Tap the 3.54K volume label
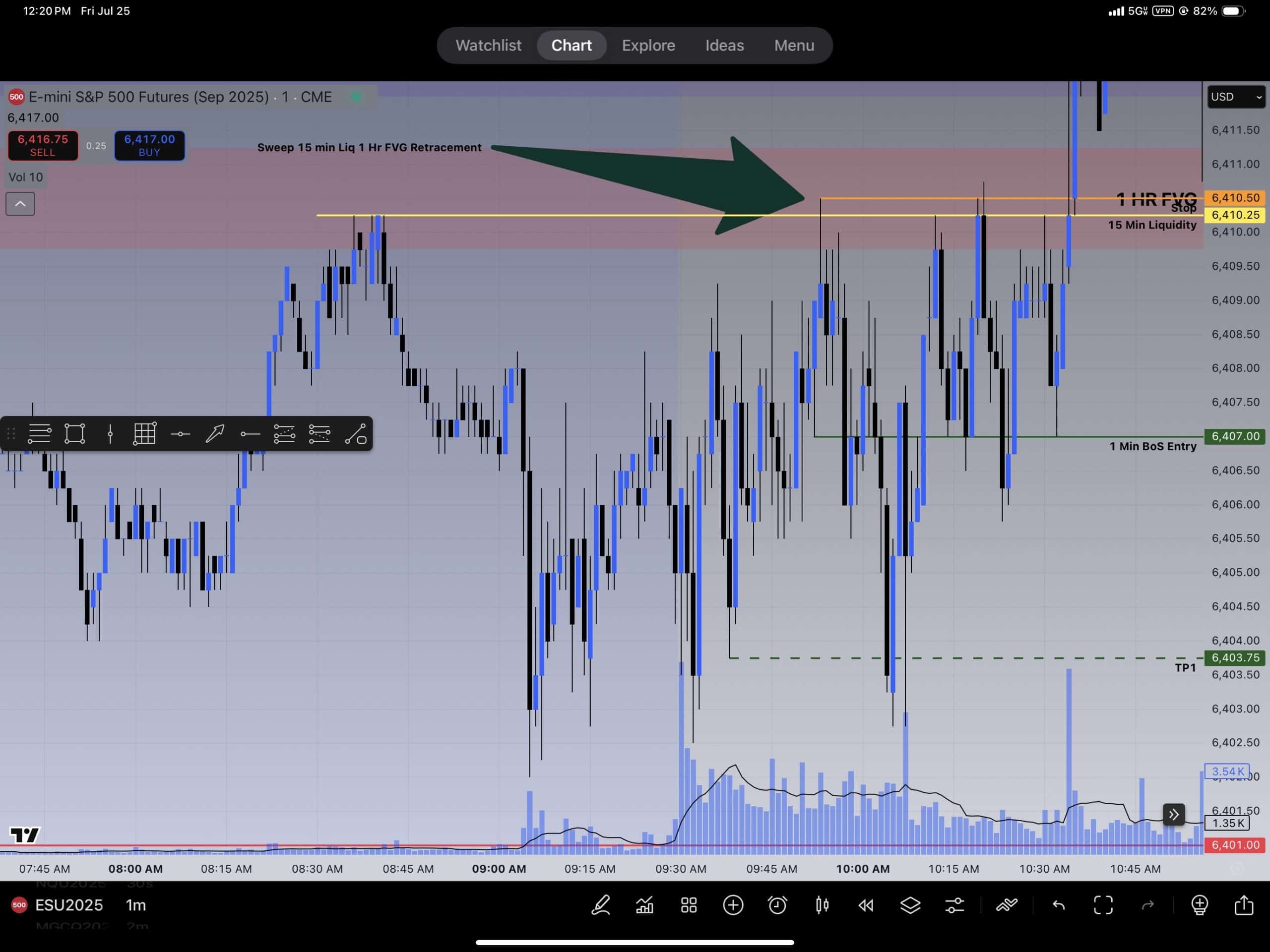Viewport: 1270px width, 952px height. [1227, 772]
